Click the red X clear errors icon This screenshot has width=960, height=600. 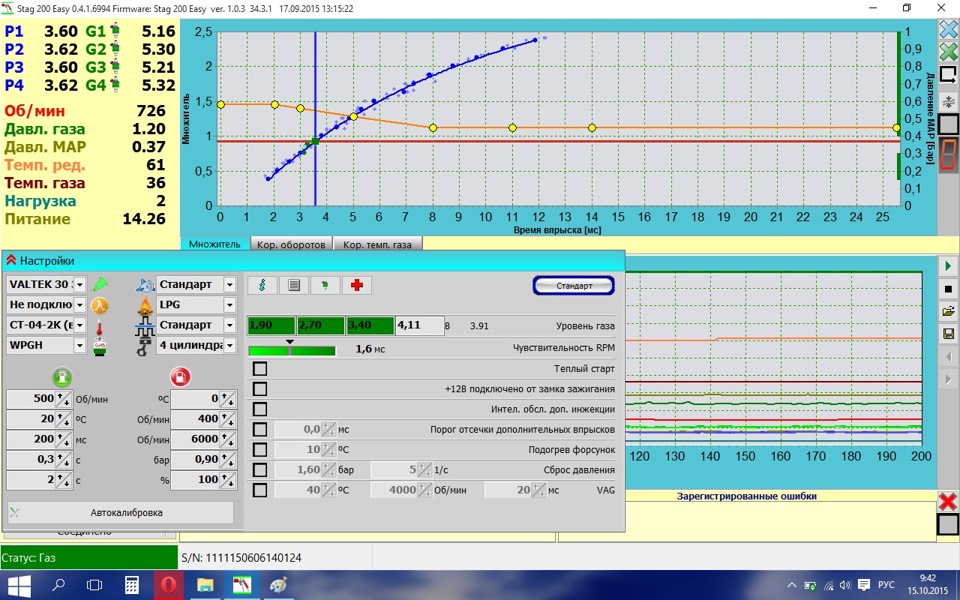point(948,500)
